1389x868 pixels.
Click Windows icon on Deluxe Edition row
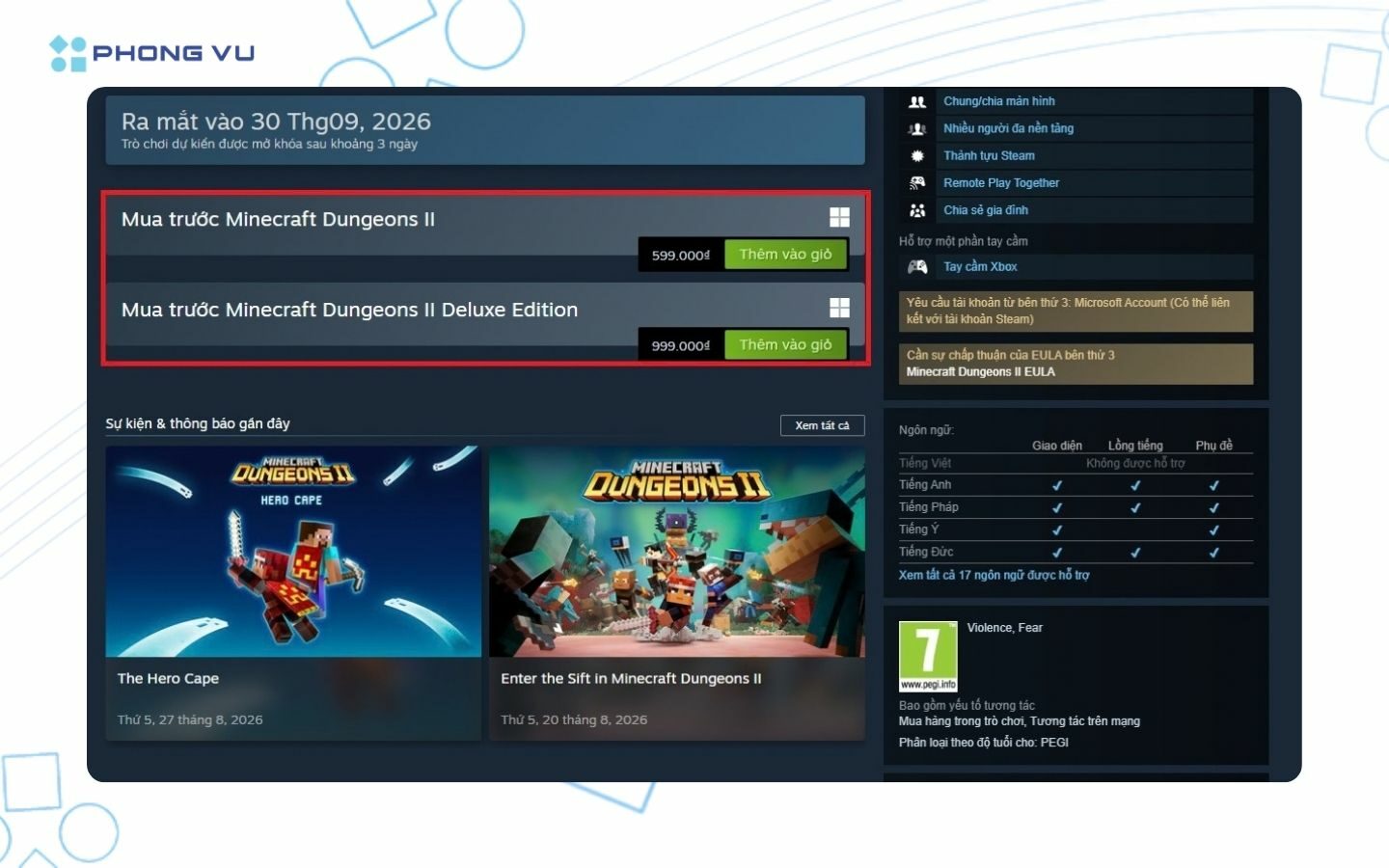click(x=840, y=308)
